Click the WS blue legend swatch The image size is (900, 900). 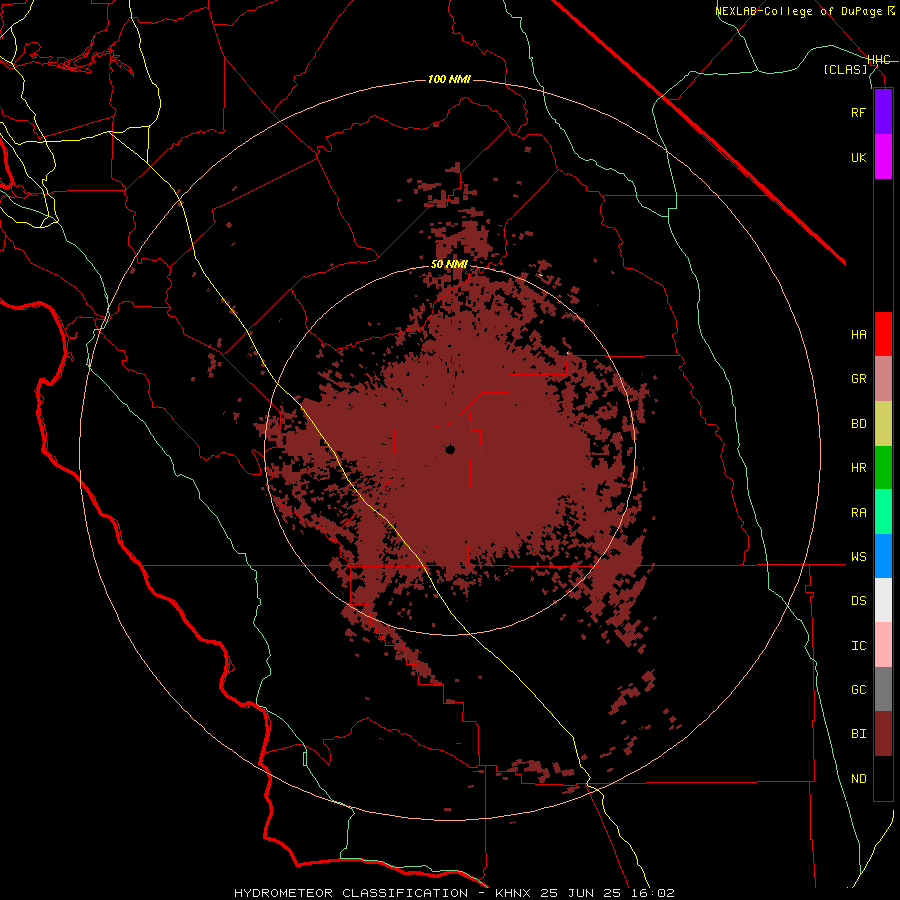click(883, 556)
